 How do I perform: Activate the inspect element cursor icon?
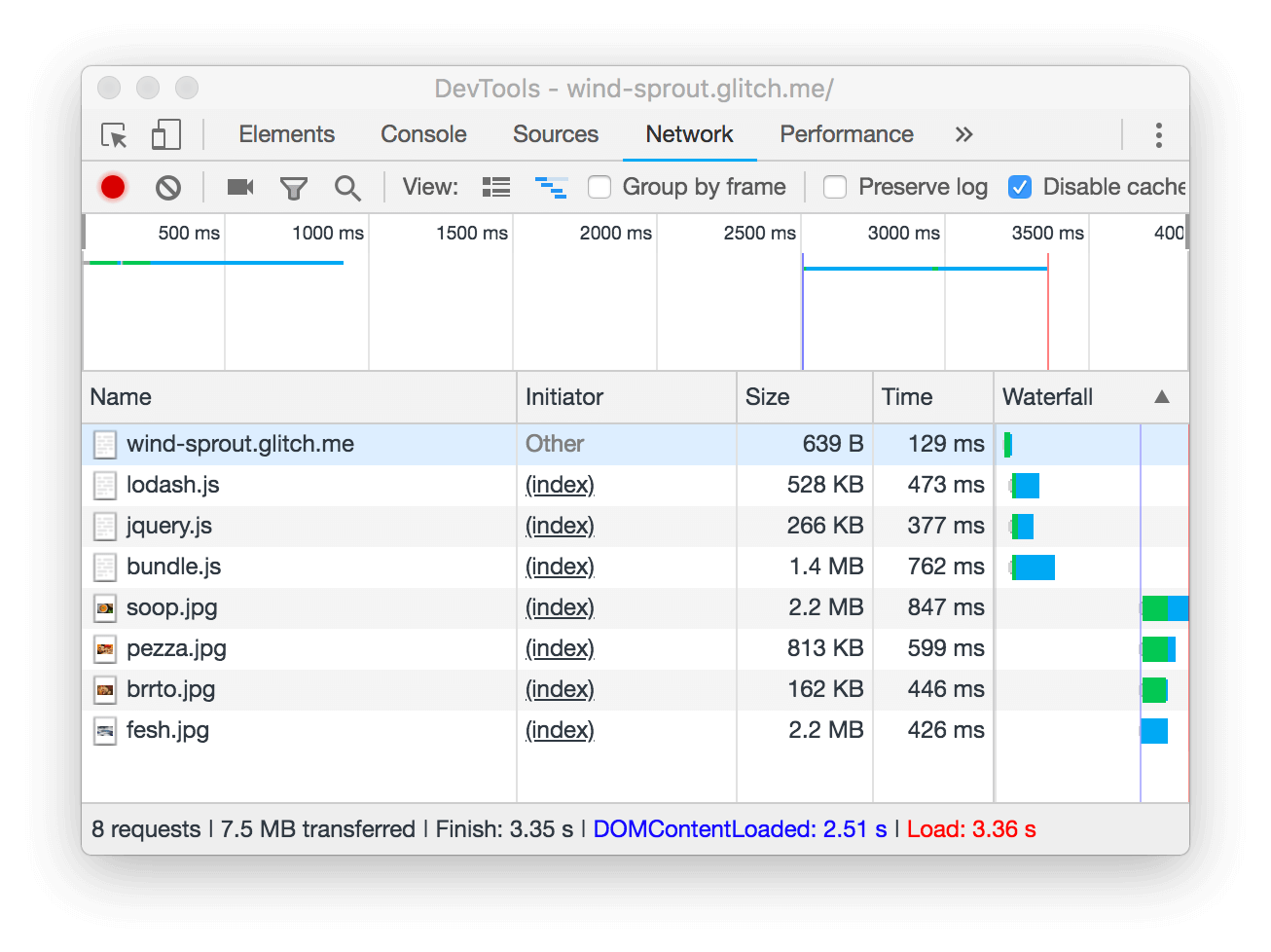115,135
